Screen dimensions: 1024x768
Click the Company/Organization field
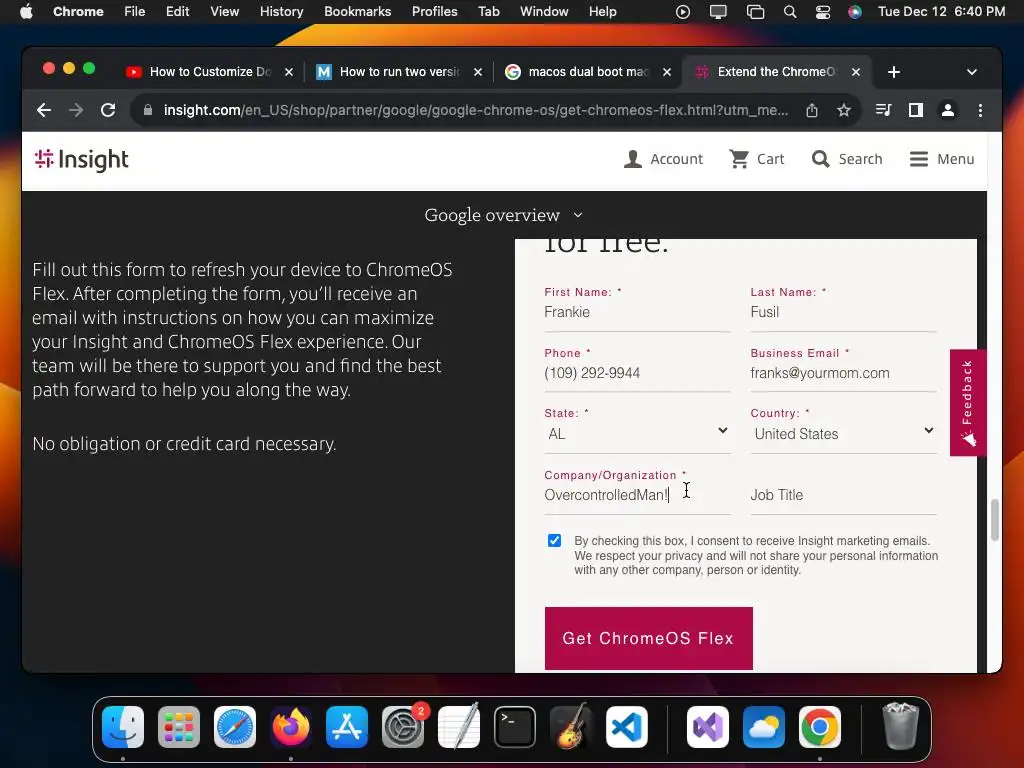[x=637, y=495]
